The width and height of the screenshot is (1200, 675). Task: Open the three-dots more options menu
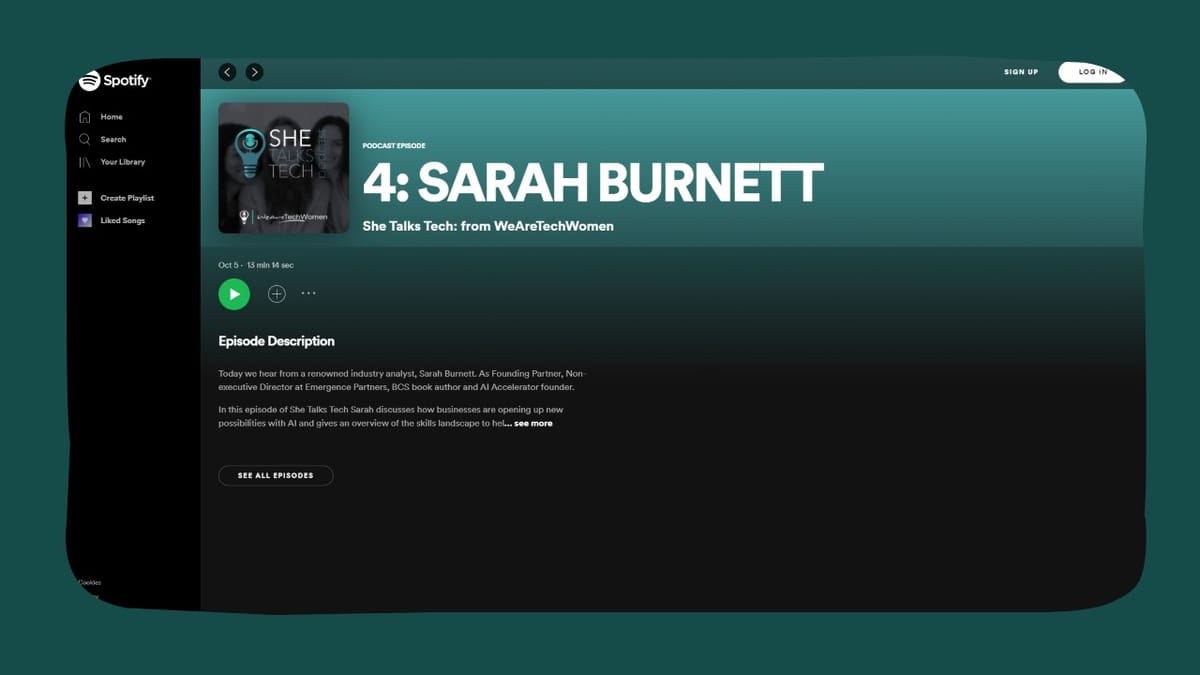308,294
